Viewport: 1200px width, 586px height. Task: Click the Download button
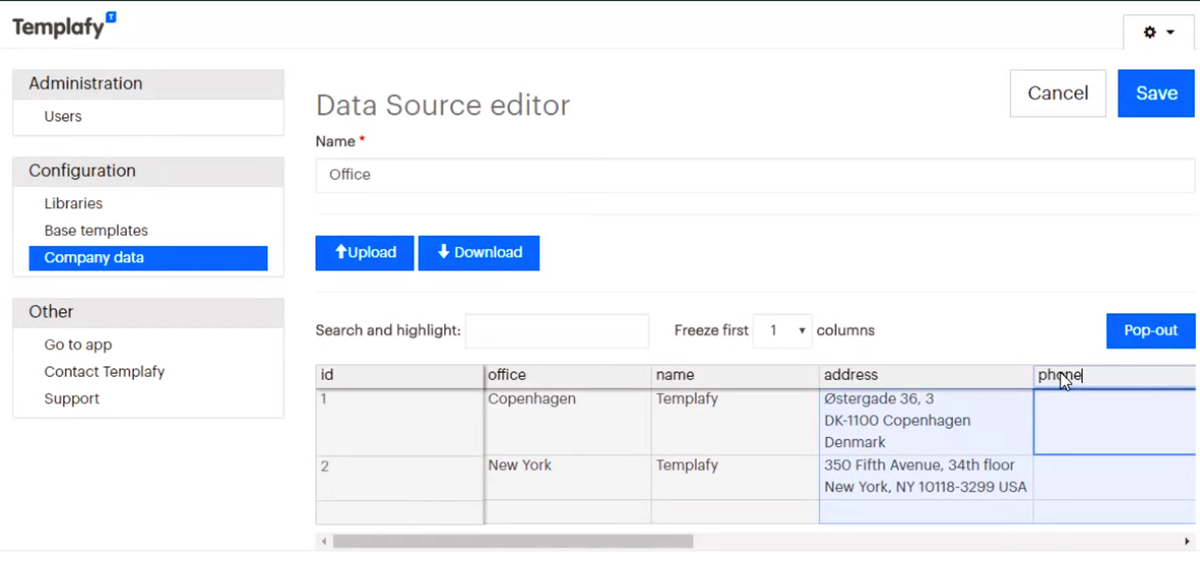tap(479, 253)
